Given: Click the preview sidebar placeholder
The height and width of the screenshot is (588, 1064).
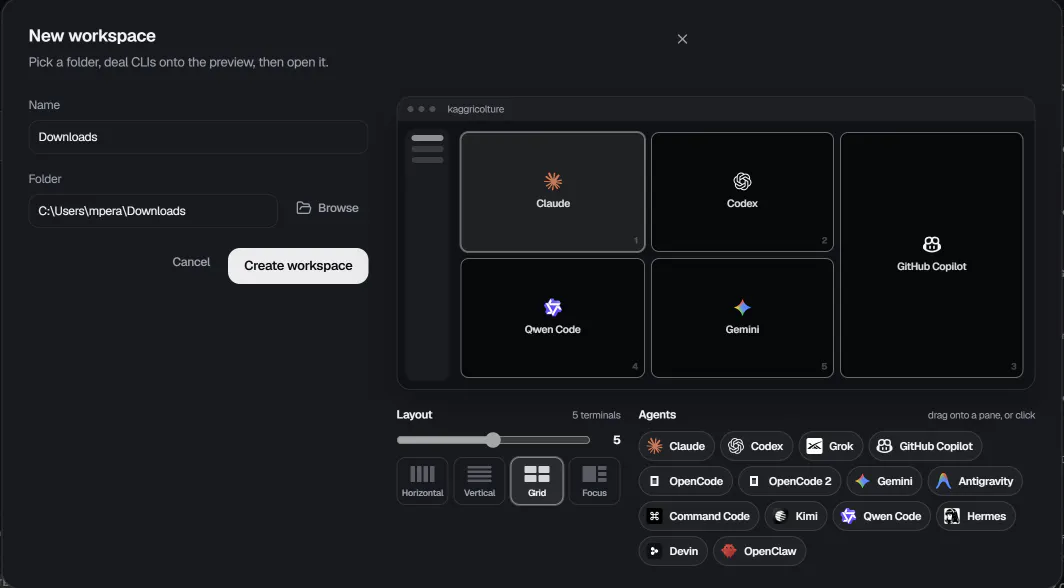Looking at the screenshot, I should point(428,254).
